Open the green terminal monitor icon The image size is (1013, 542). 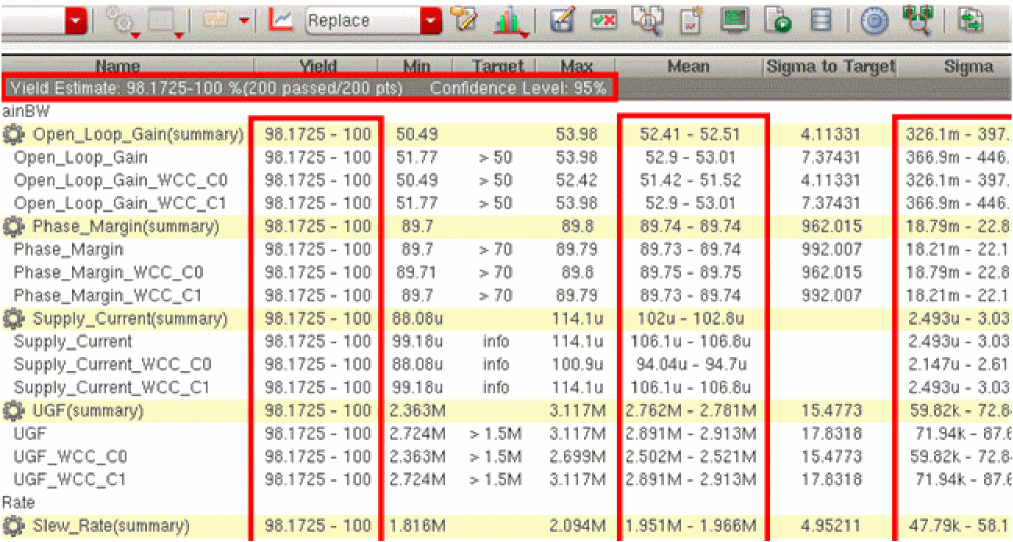[734, 19]
